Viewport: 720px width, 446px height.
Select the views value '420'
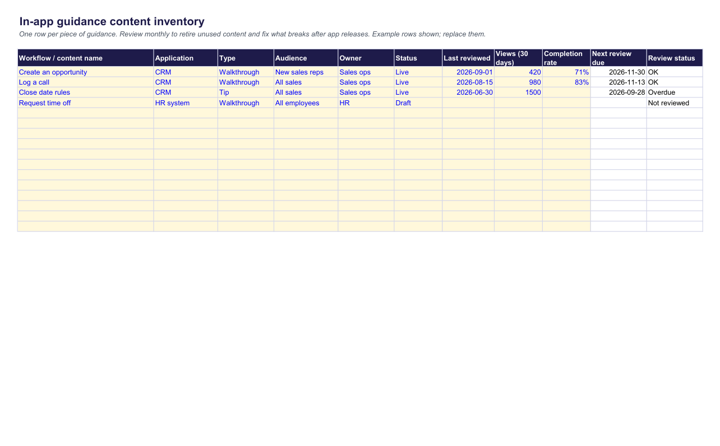[518, 72]
